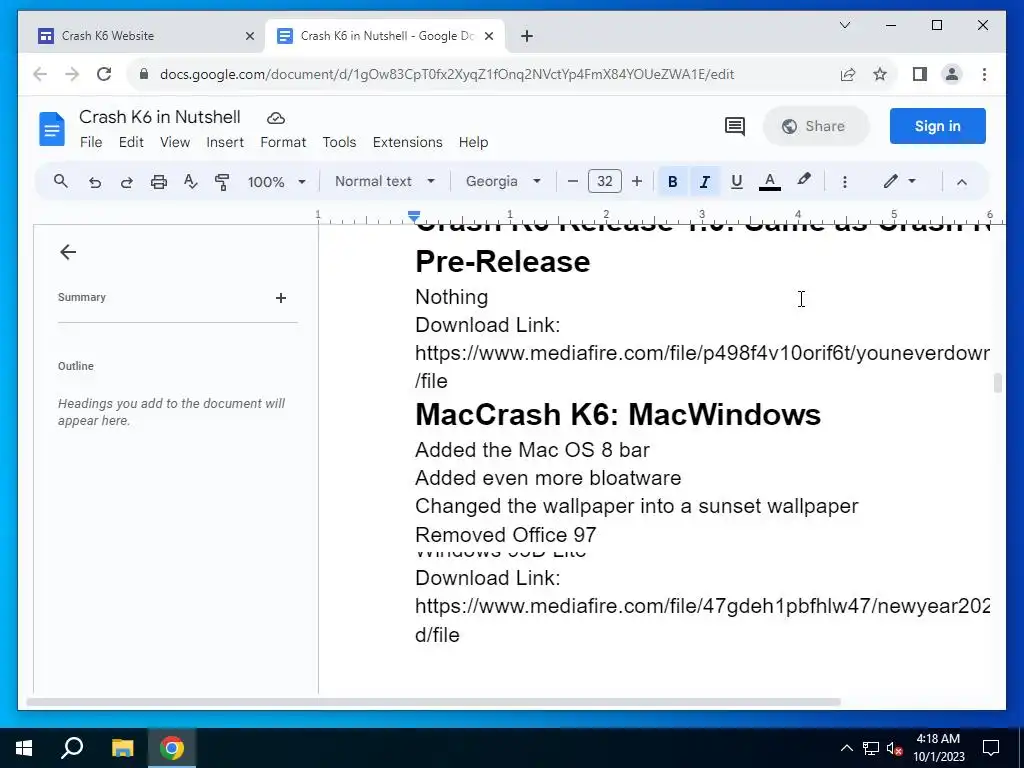The width and height of the screenshot is (1024, 768).
Task: Open the Georgia font dropdown
Action: tap(503, 182)
